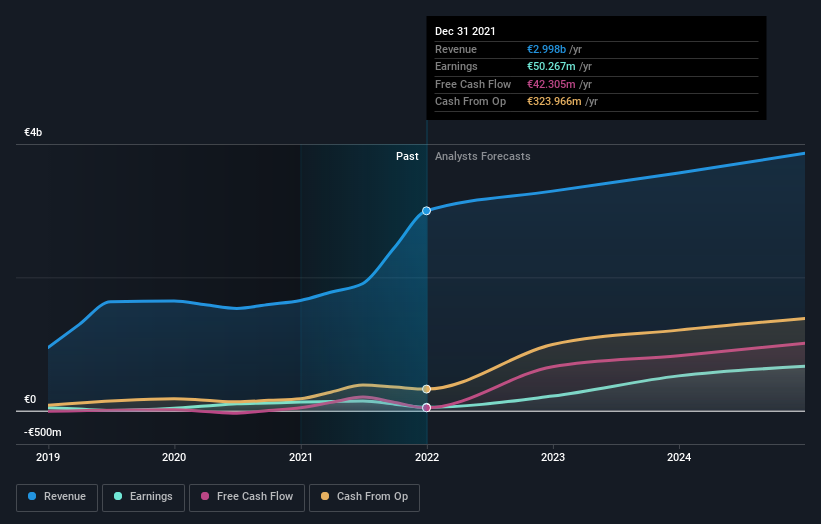
Task: Click the 2019 x-axis label
Action: 48,458
